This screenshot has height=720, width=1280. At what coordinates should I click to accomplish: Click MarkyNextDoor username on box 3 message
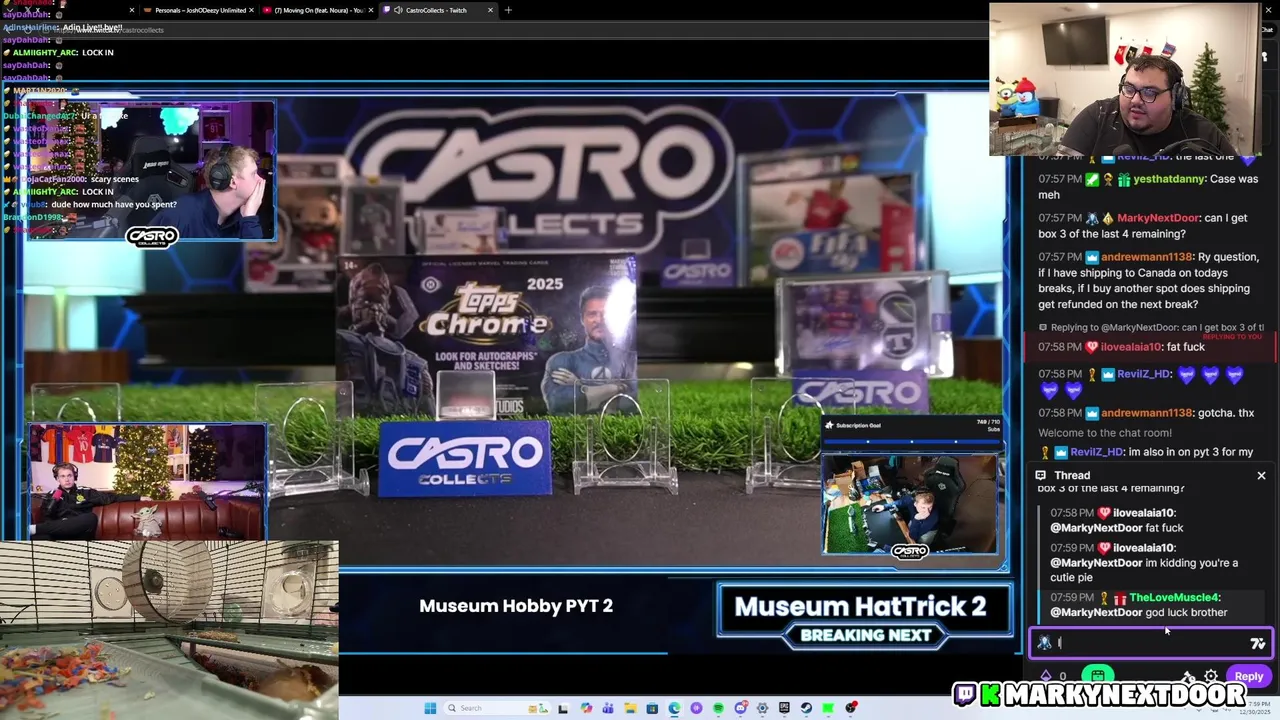click(1158, 218)
